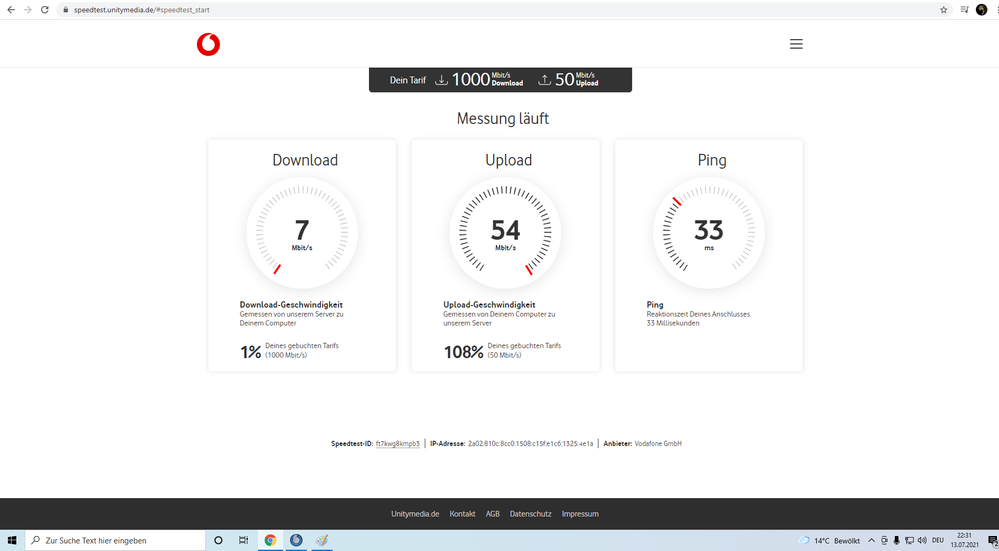Open the network tray icon
Viewport: 999px width, 551px height.
(x=909, y=541)
